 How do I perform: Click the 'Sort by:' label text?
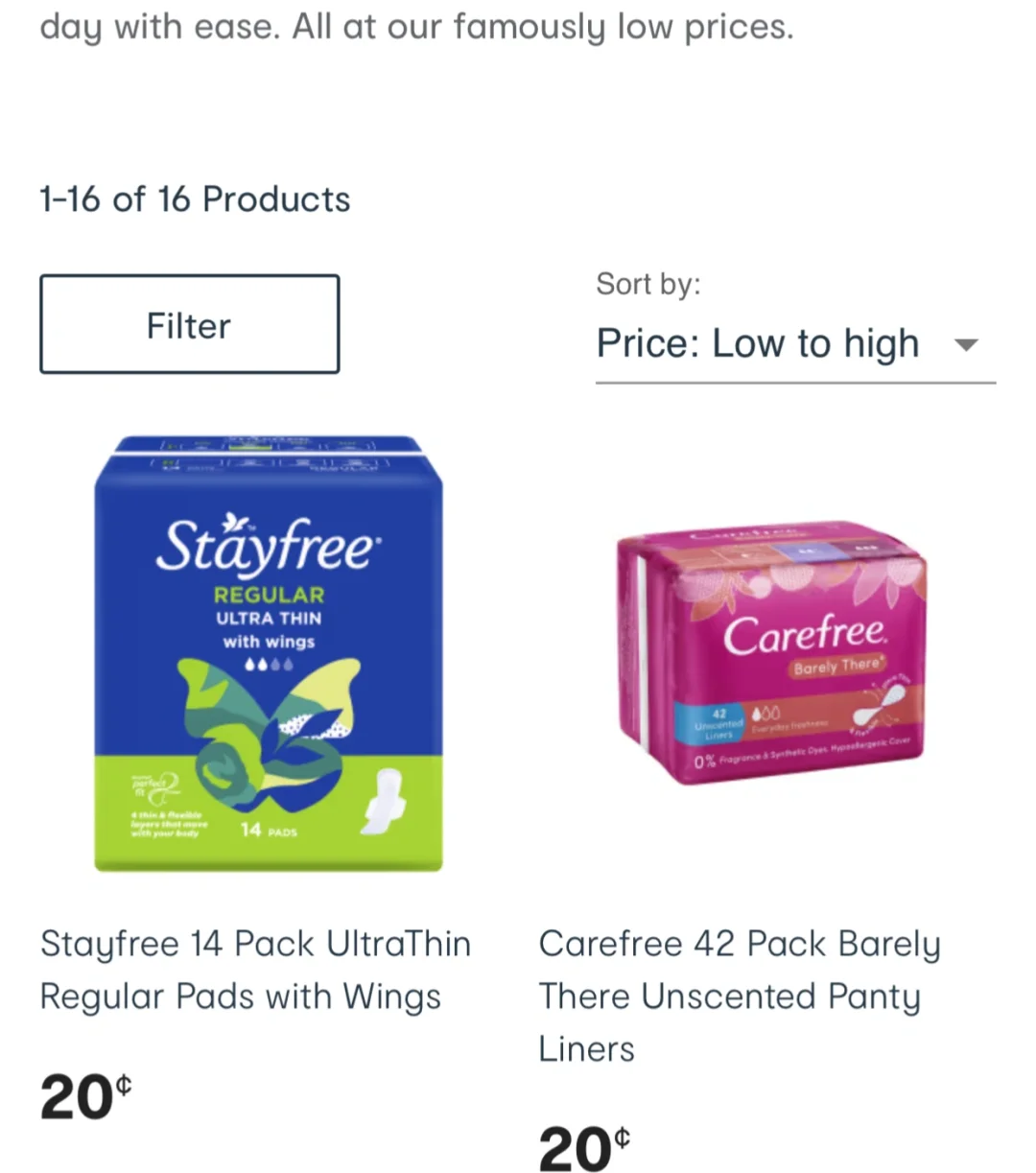tap(648, 283)
